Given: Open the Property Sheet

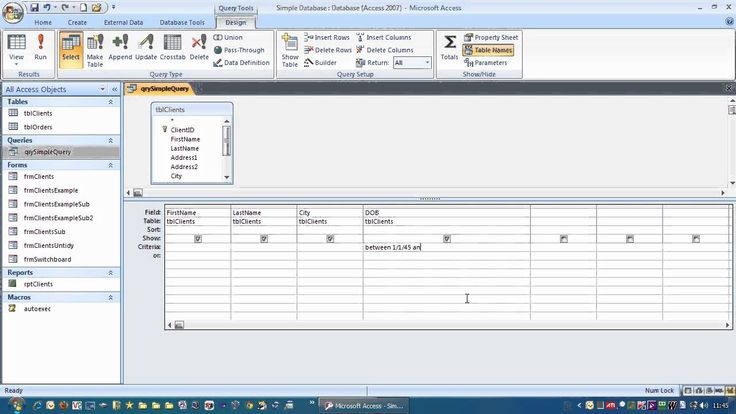Looking at the screenshot, I should click(x=491, y=37).
